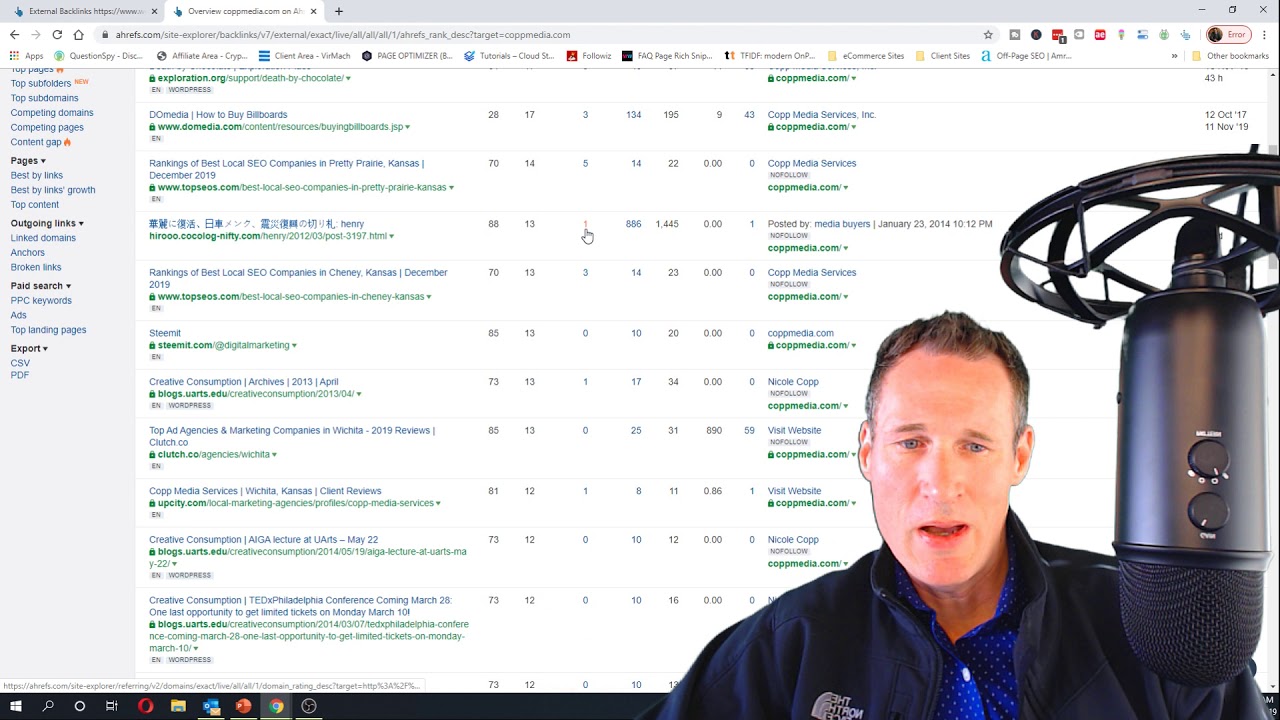The width and height of the screenshot is (1280, 720).
Task: Open the Other bookmarks folder
Action: (x=1230, y=56)
